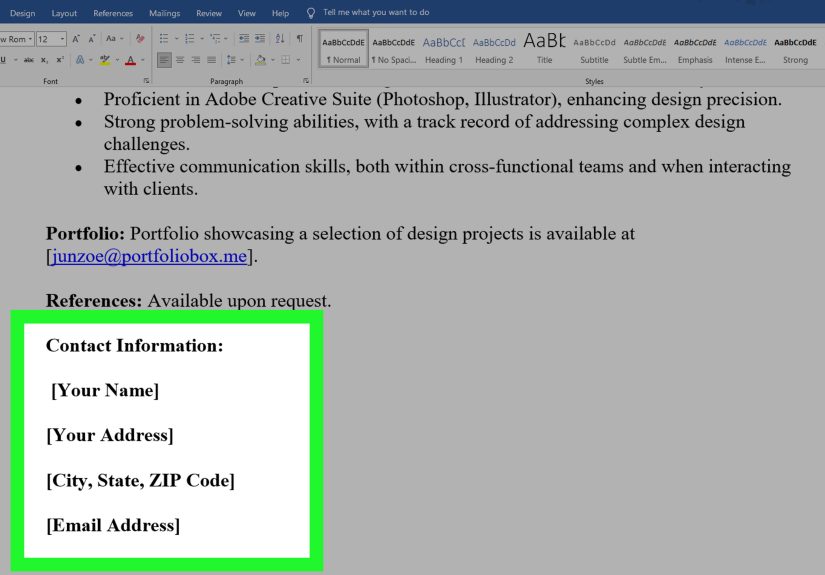The image size is (825, 575).
Task: Open the References tab
Action: (x=113, y=13)
